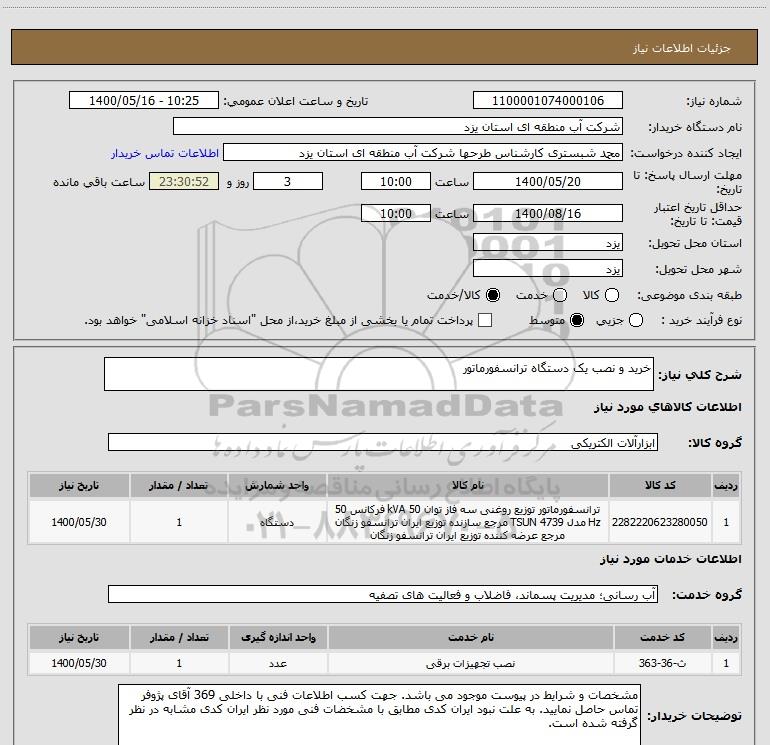Choose the جزیی purchase type radio
The height and width of the screenshot is (745, 770).
coord(635,320)
